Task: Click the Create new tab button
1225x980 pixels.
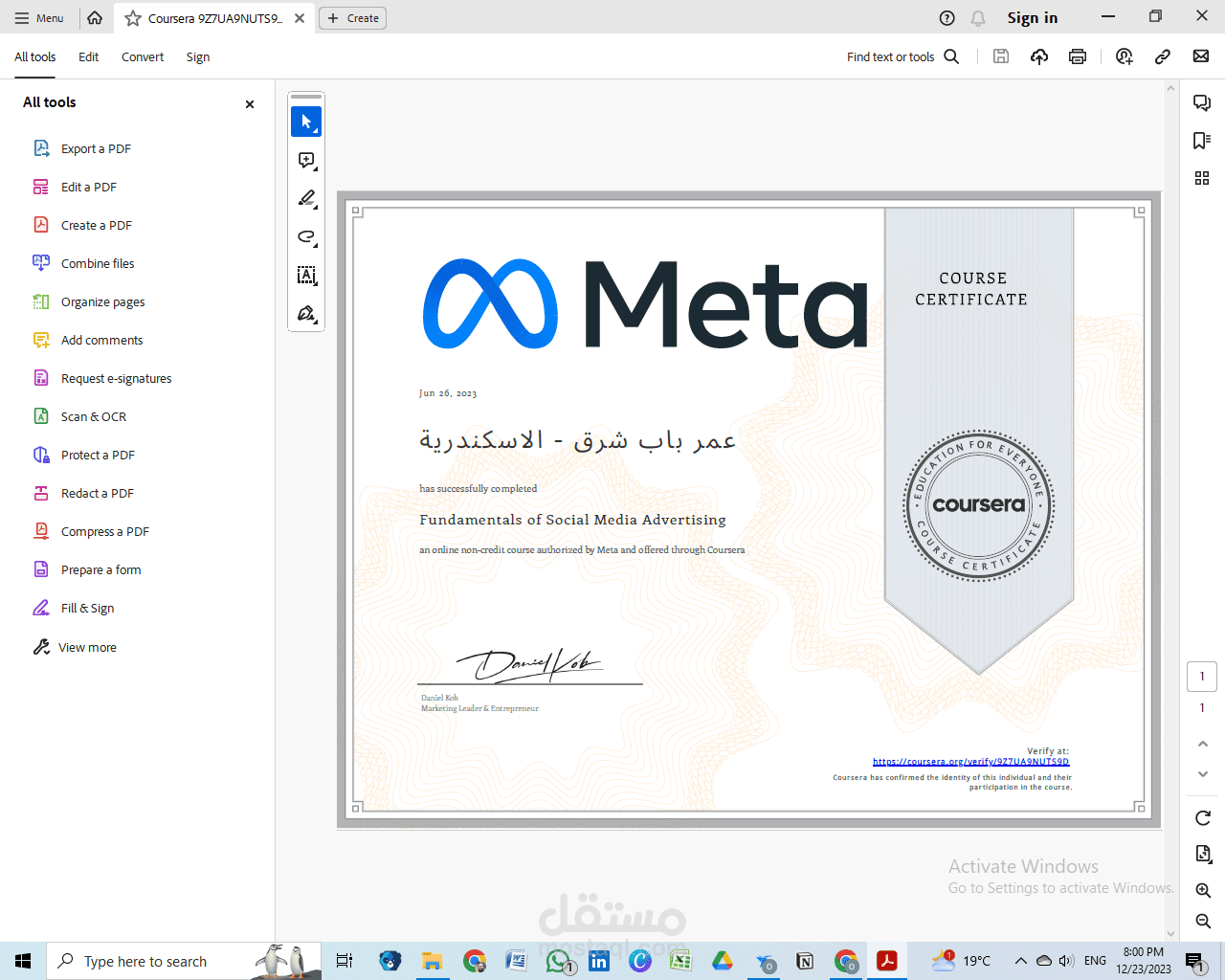Action: (352, 18)
